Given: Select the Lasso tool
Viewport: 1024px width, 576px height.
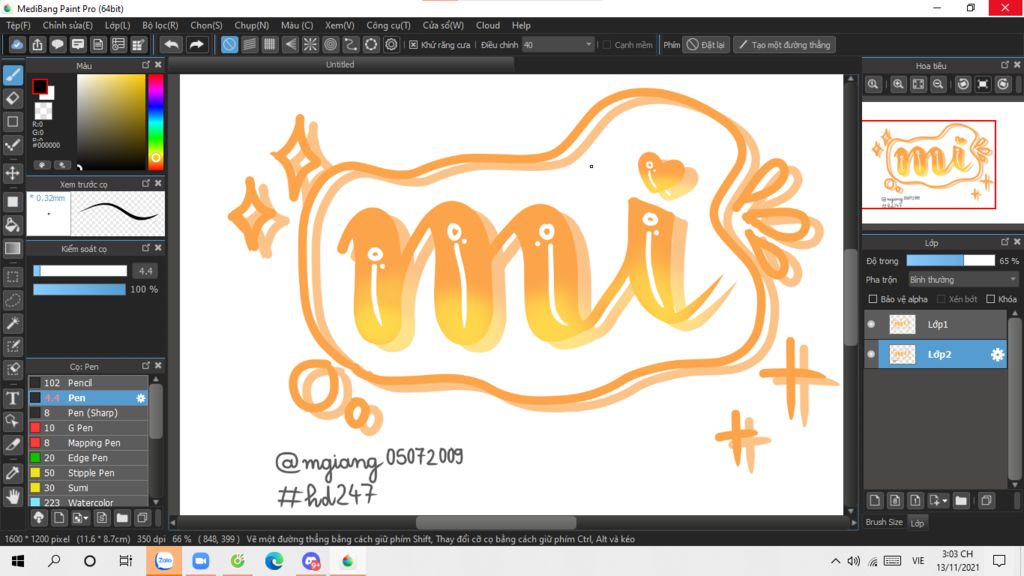Looking at the screenshot, I should [x=12, y=300].
